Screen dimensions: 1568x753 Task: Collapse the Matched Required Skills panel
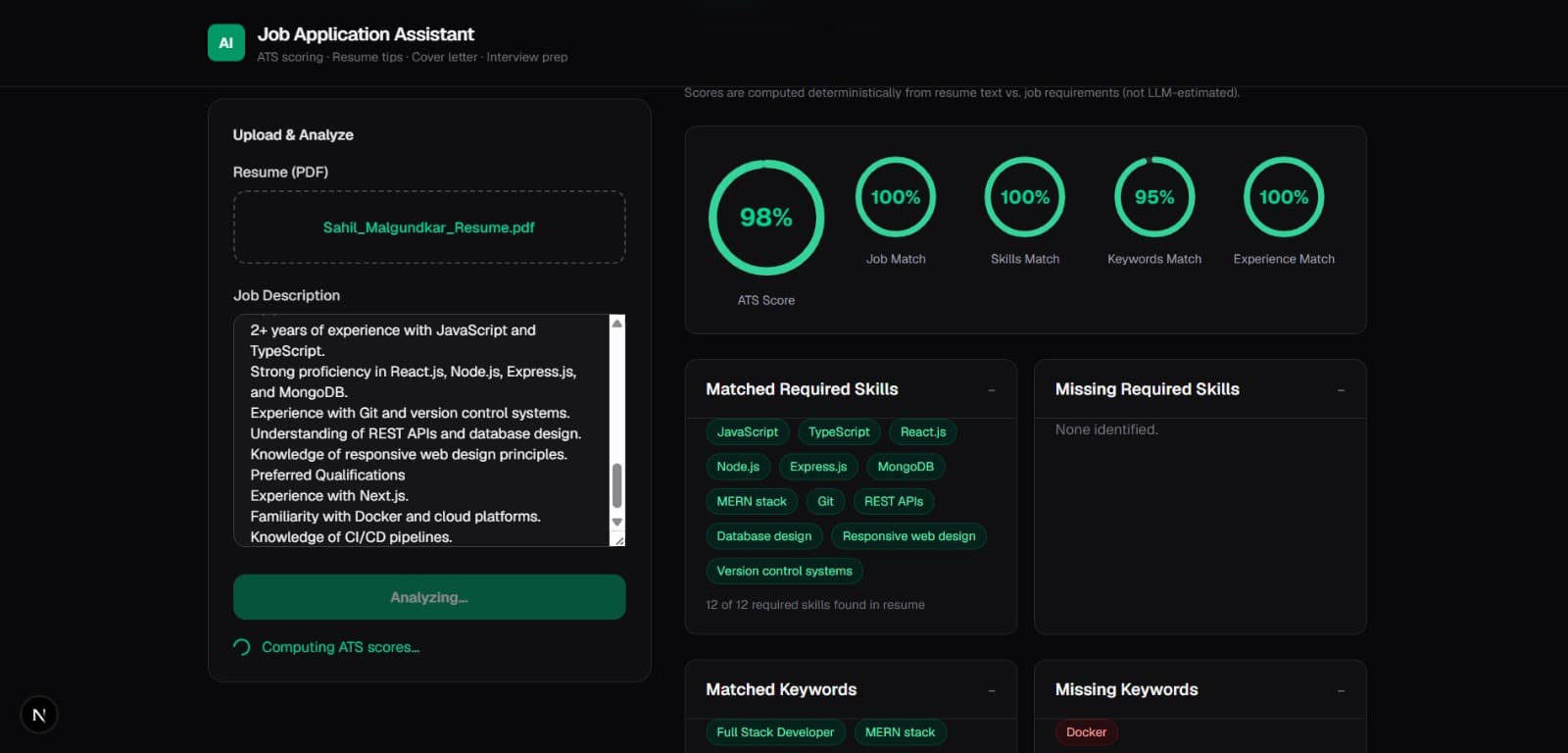[992, 390]
